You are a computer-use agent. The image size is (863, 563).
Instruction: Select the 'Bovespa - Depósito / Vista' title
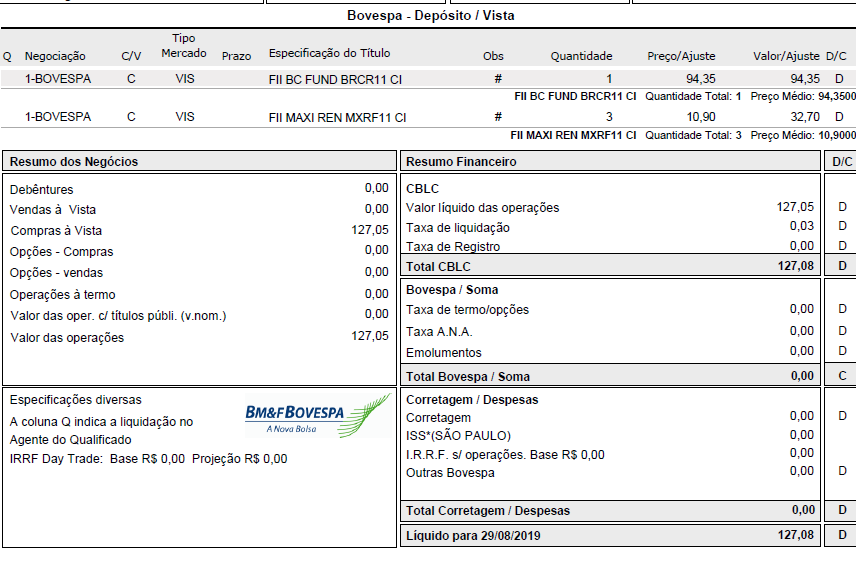pos(430,15)
